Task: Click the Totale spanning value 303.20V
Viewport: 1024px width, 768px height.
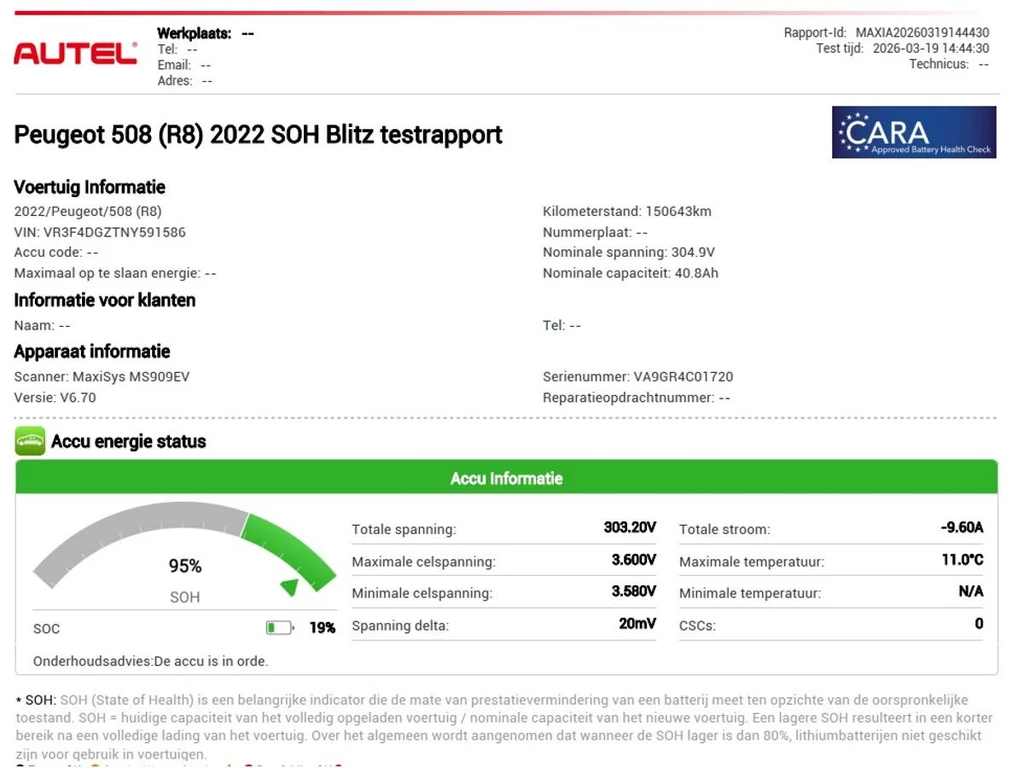Action: pos(629,528)
